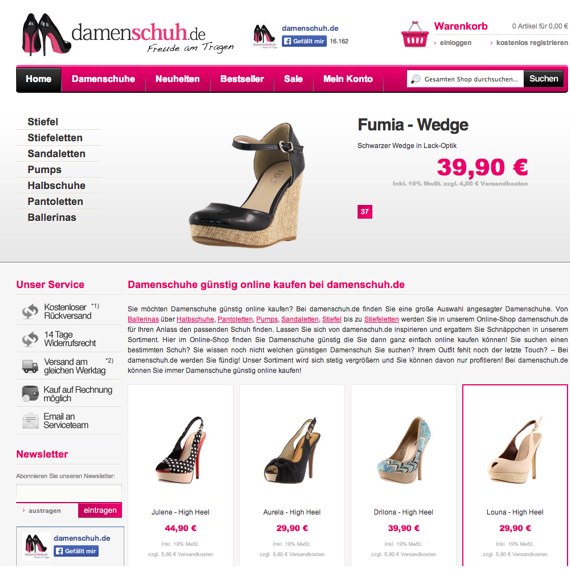
Task: Click the pink shopping basket icon
Action: [415, 34]
